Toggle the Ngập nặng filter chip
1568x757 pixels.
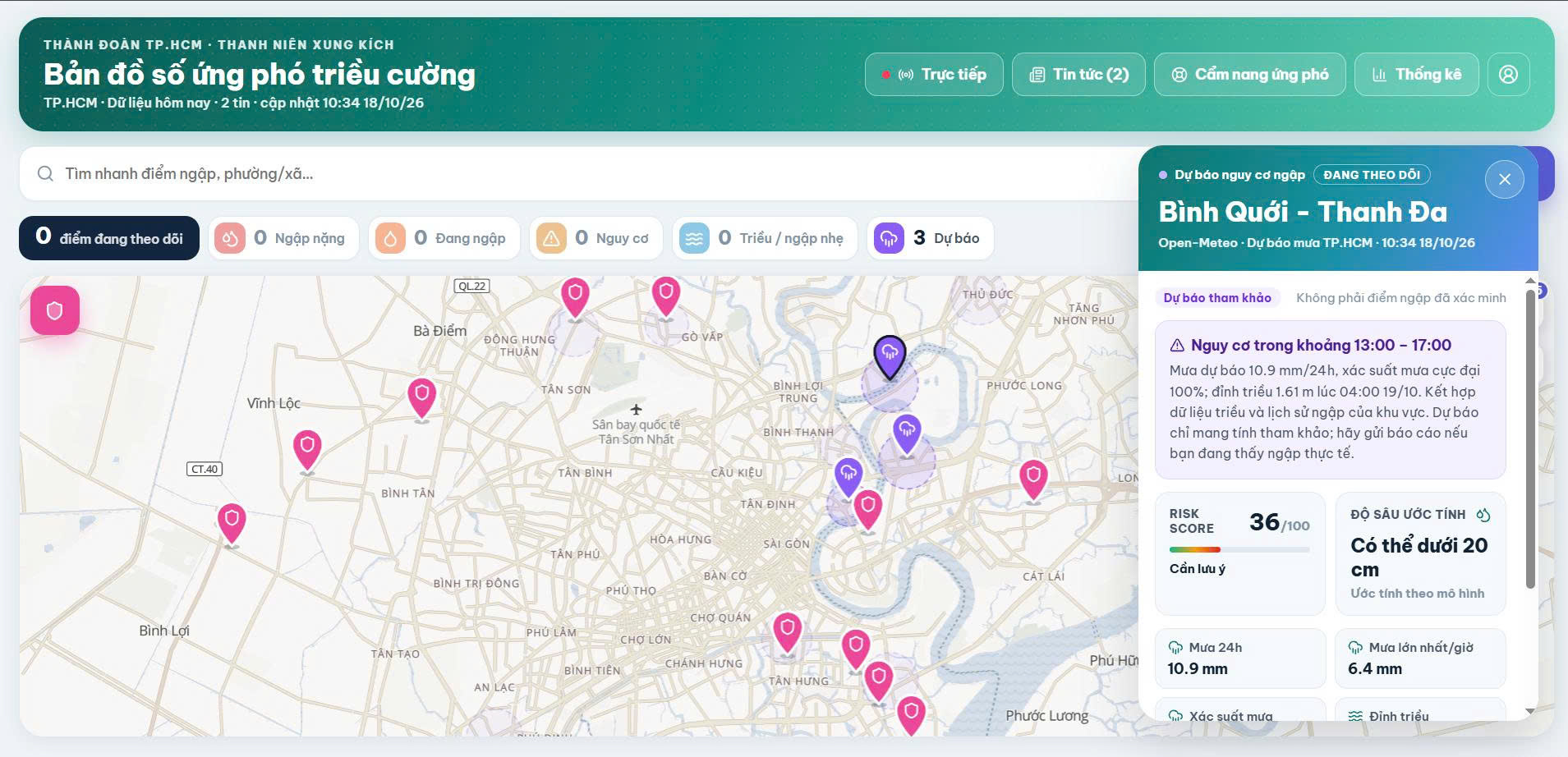283,238
